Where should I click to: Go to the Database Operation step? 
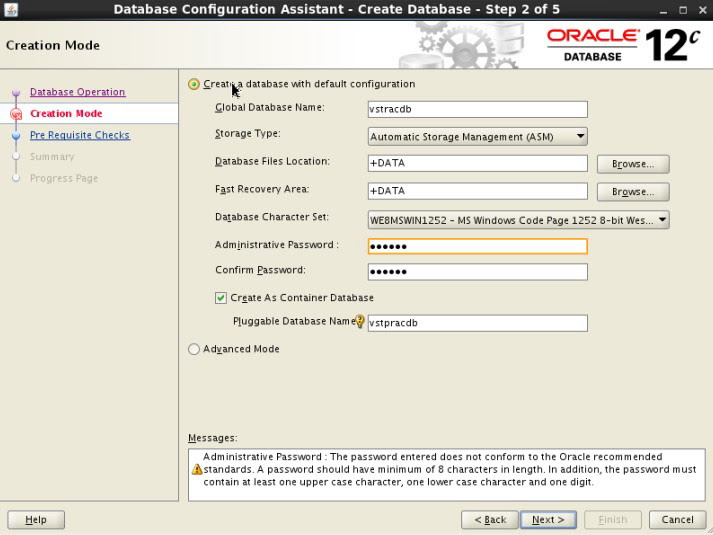77,92
